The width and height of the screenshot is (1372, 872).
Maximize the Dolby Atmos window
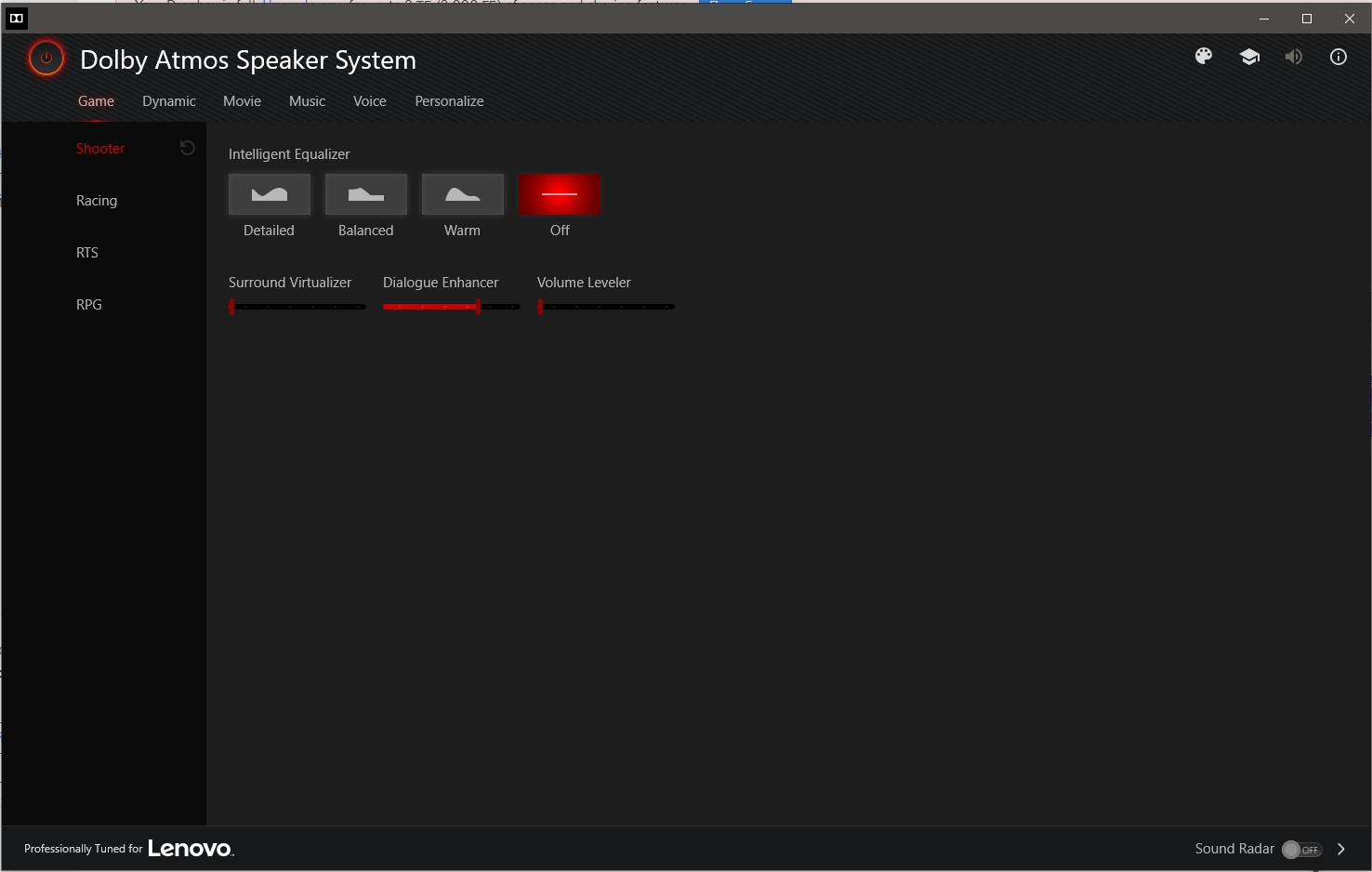click(x=1307, y=19)
